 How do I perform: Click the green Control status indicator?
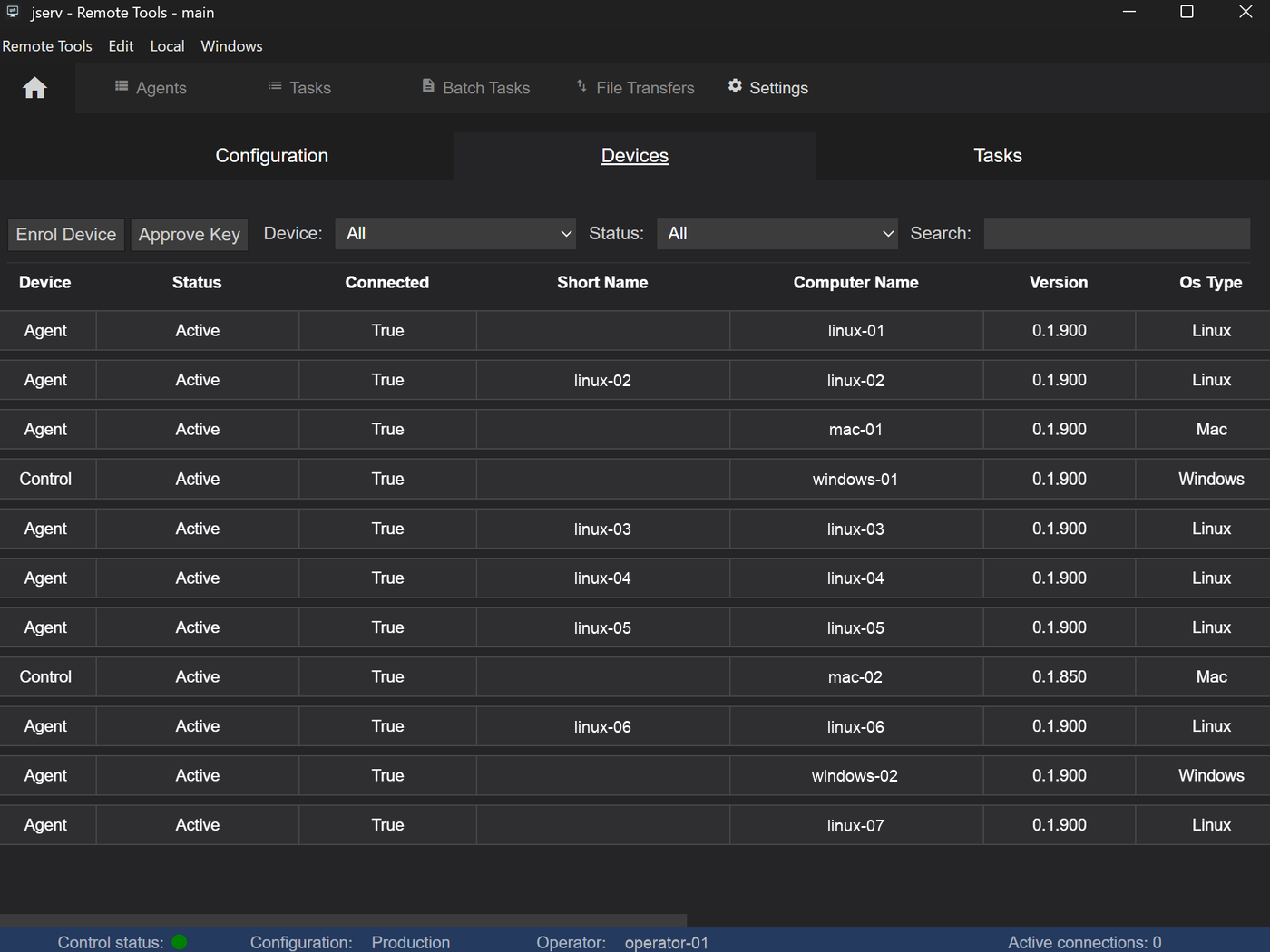point(180,942)
